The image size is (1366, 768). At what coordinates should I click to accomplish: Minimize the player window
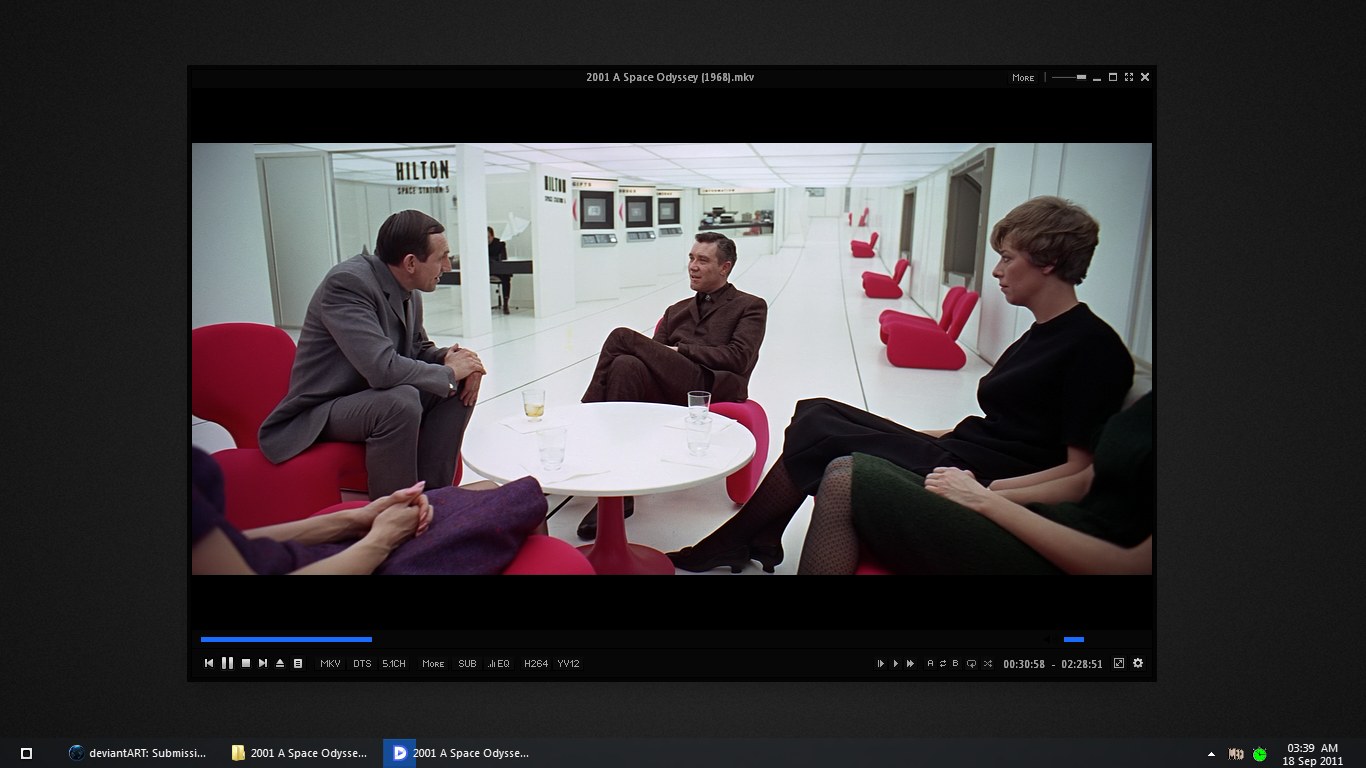pyautogui.click(x=1097, y=77)
